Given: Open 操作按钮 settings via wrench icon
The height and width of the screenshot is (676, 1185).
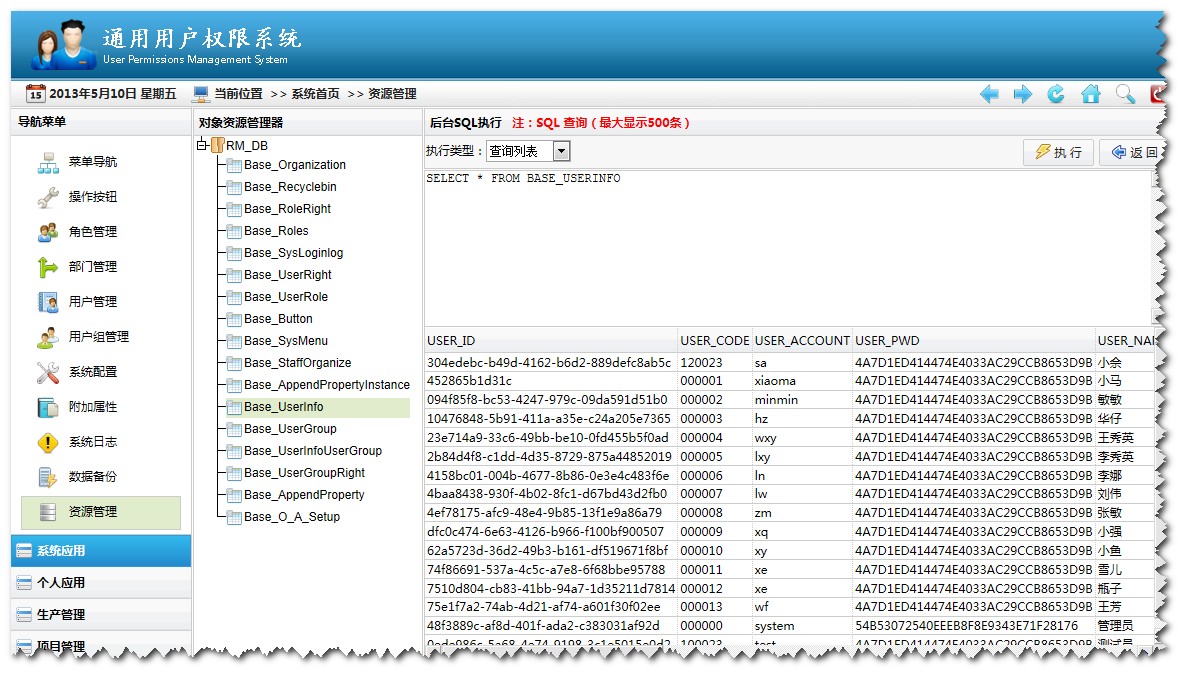Looking at the screenshot, I should tap(48, 196).
